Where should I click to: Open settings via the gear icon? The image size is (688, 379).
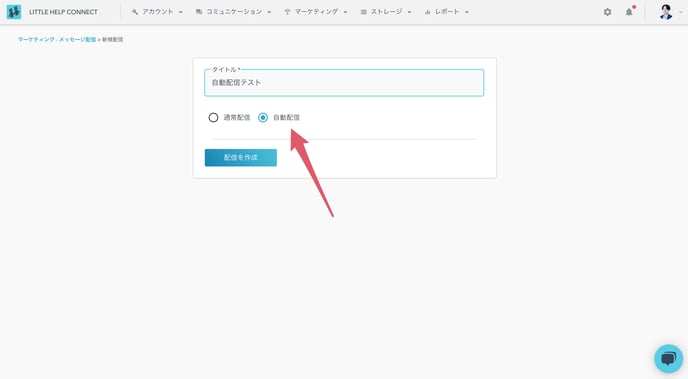coord(607,12)
